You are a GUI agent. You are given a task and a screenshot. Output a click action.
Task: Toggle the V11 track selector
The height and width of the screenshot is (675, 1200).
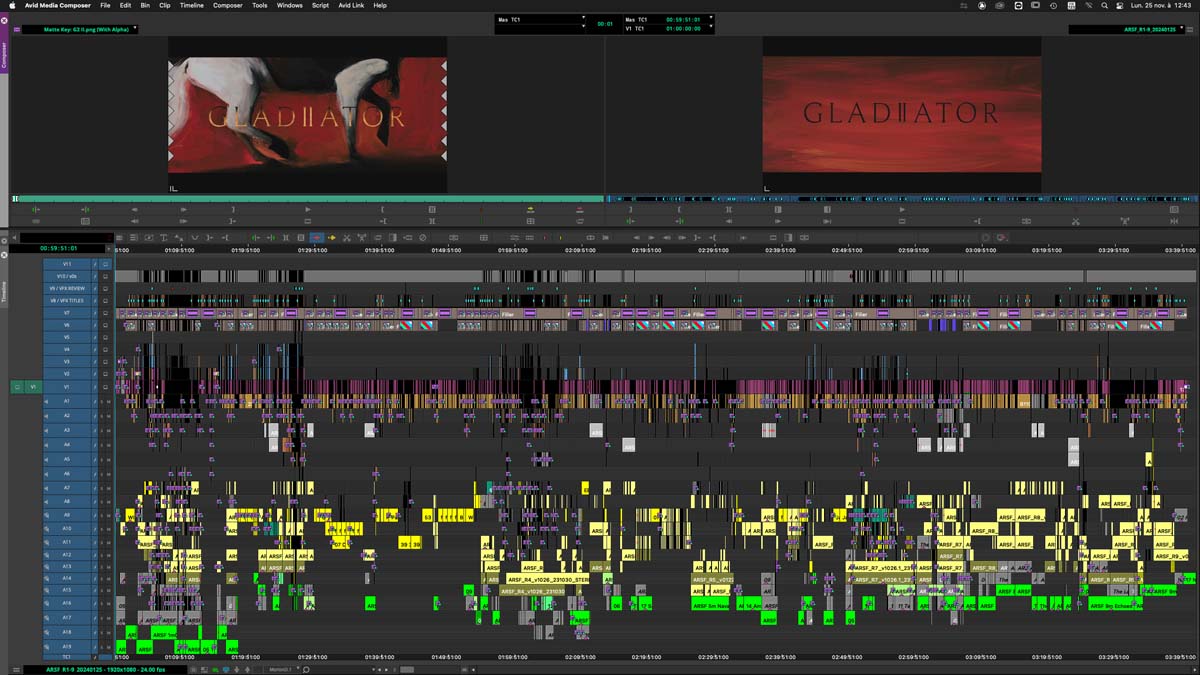(x=67, y=264)
